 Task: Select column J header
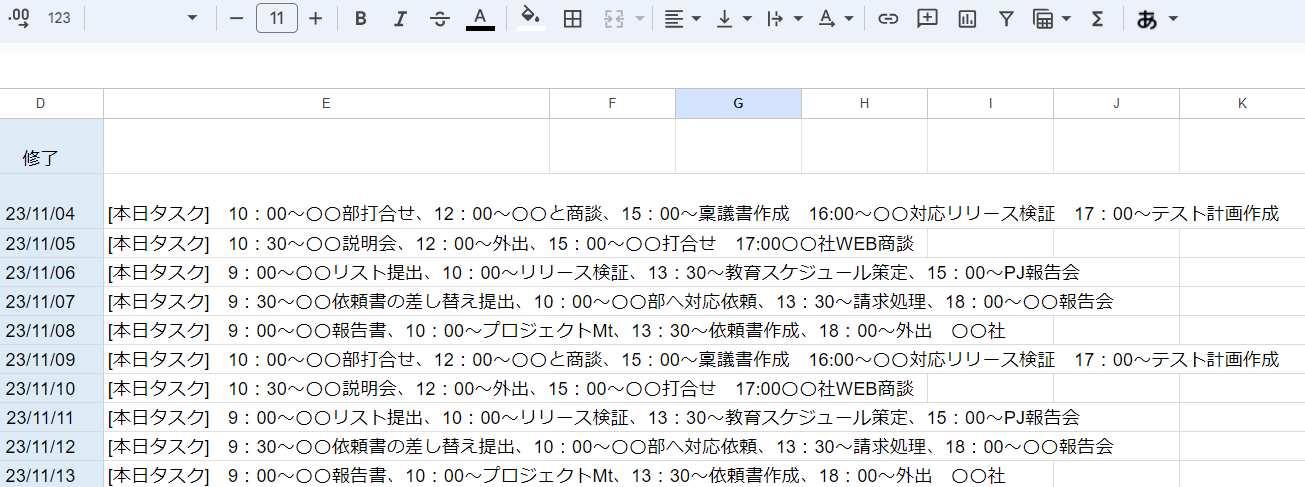point(1116,103)
